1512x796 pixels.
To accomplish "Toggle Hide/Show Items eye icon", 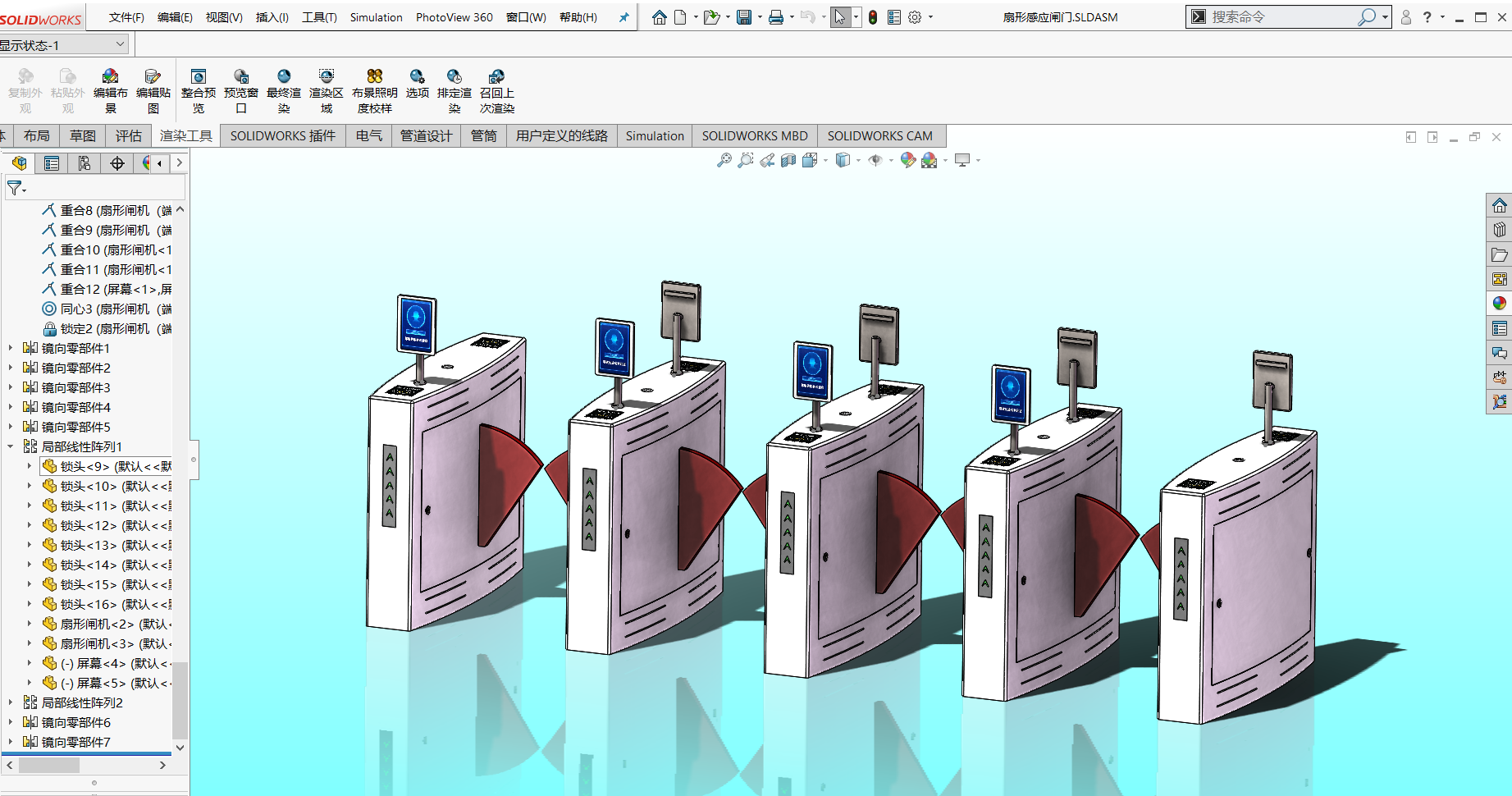I will coord(875,160).
